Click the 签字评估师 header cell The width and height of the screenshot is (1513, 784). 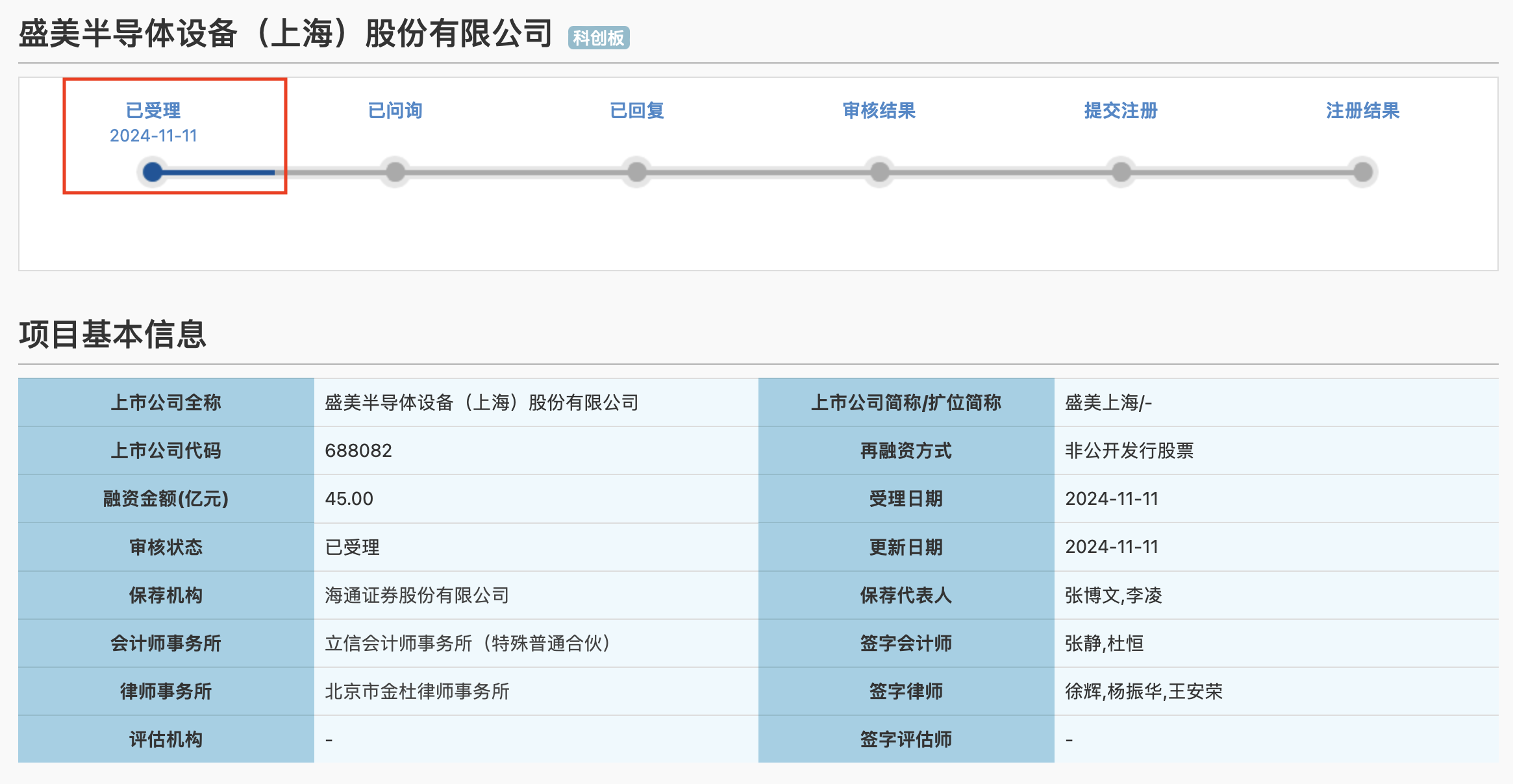pyautogui.click(x=907, y=739)
